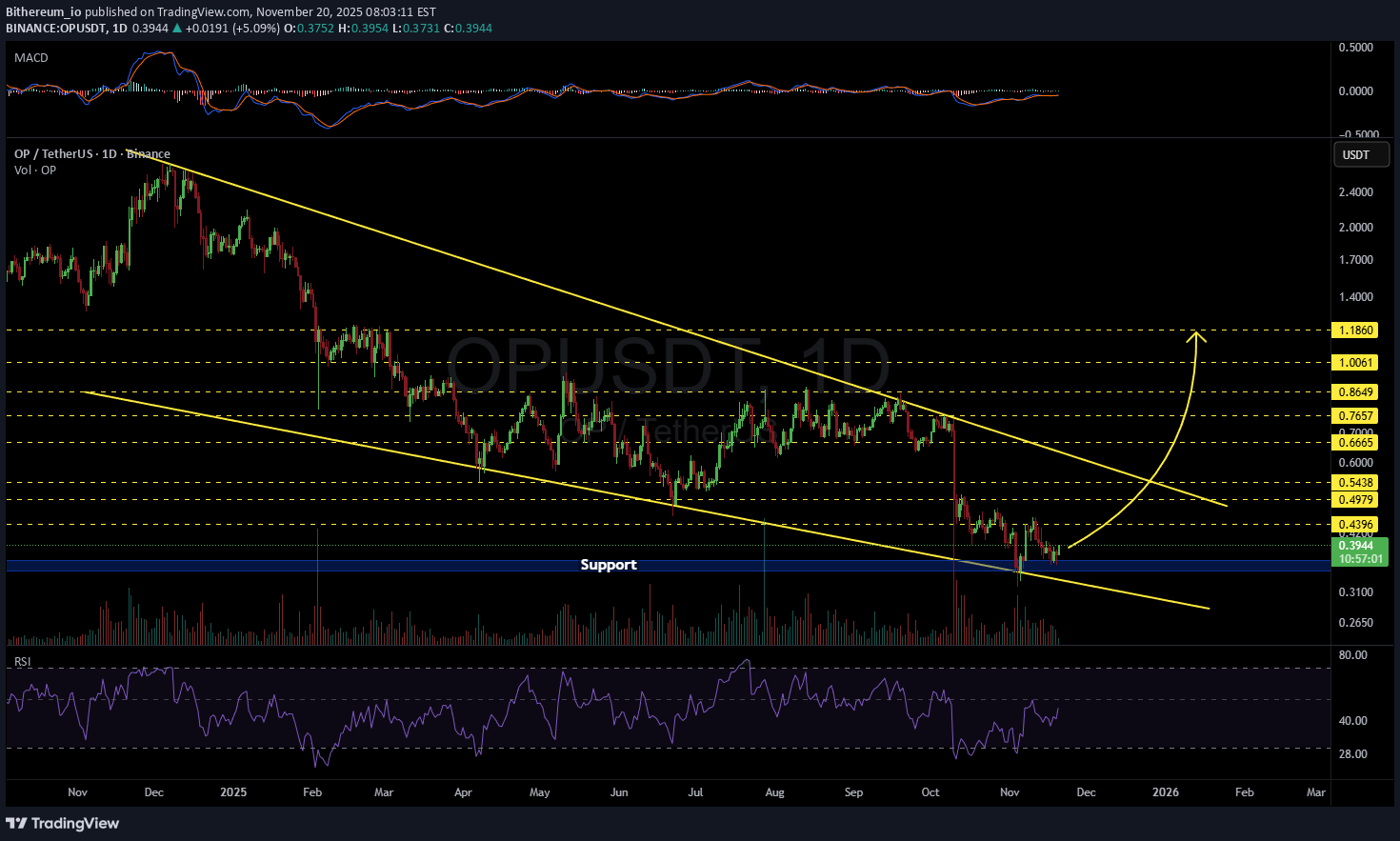Image resolution: width=1400 pixels, height=841 pixels.
Task: Click the TradingView logo icon
Action: point(16,823)
